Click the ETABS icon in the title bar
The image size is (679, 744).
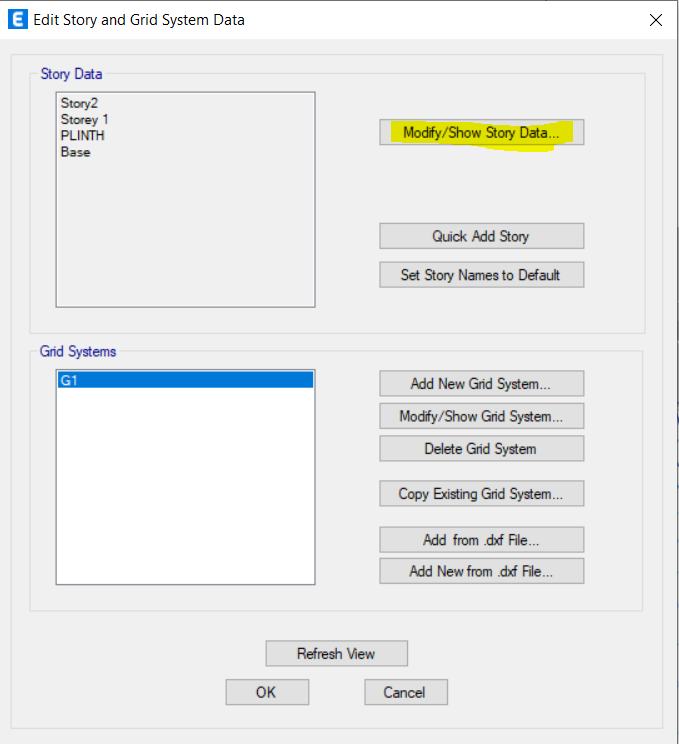[18, 20]
